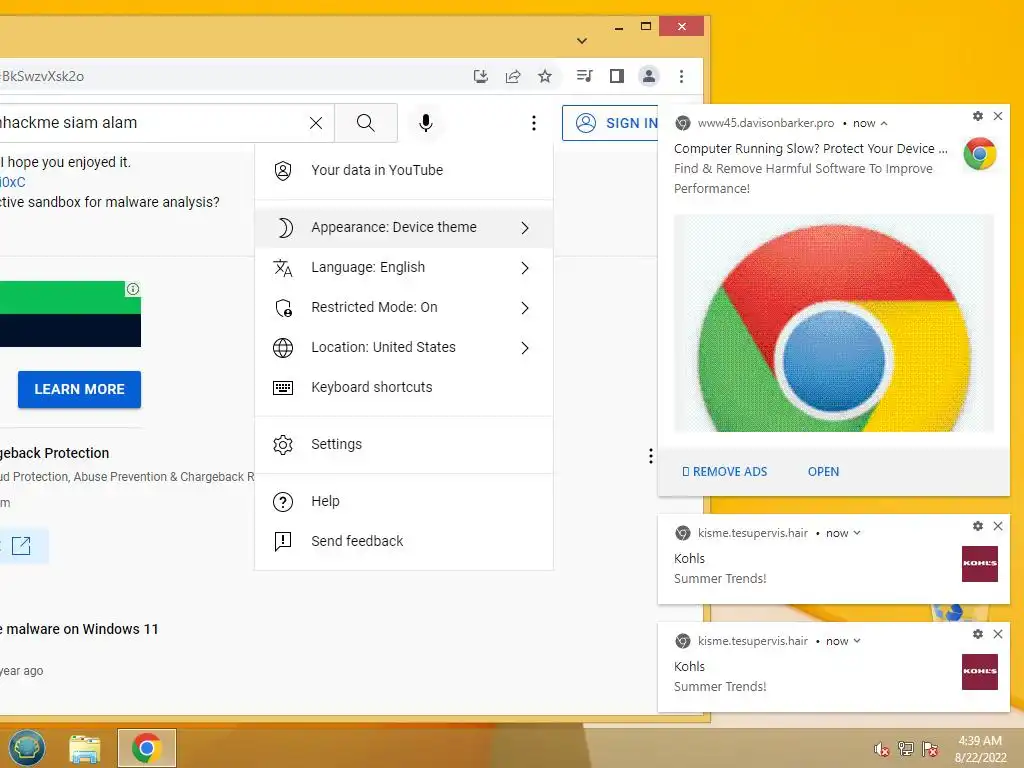Open settings gear on davisonbarker notification
The width and height of the screenshot is (1024, 768).
(x=978, y=116)
